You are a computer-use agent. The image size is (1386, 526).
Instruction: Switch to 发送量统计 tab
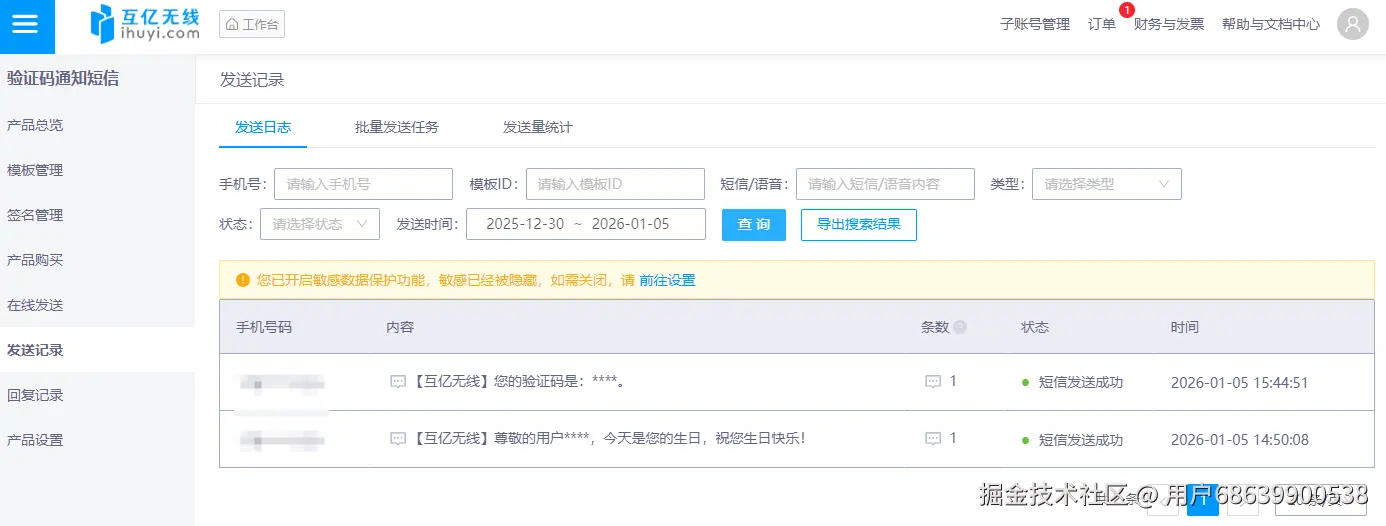click(x=538, y=127)
